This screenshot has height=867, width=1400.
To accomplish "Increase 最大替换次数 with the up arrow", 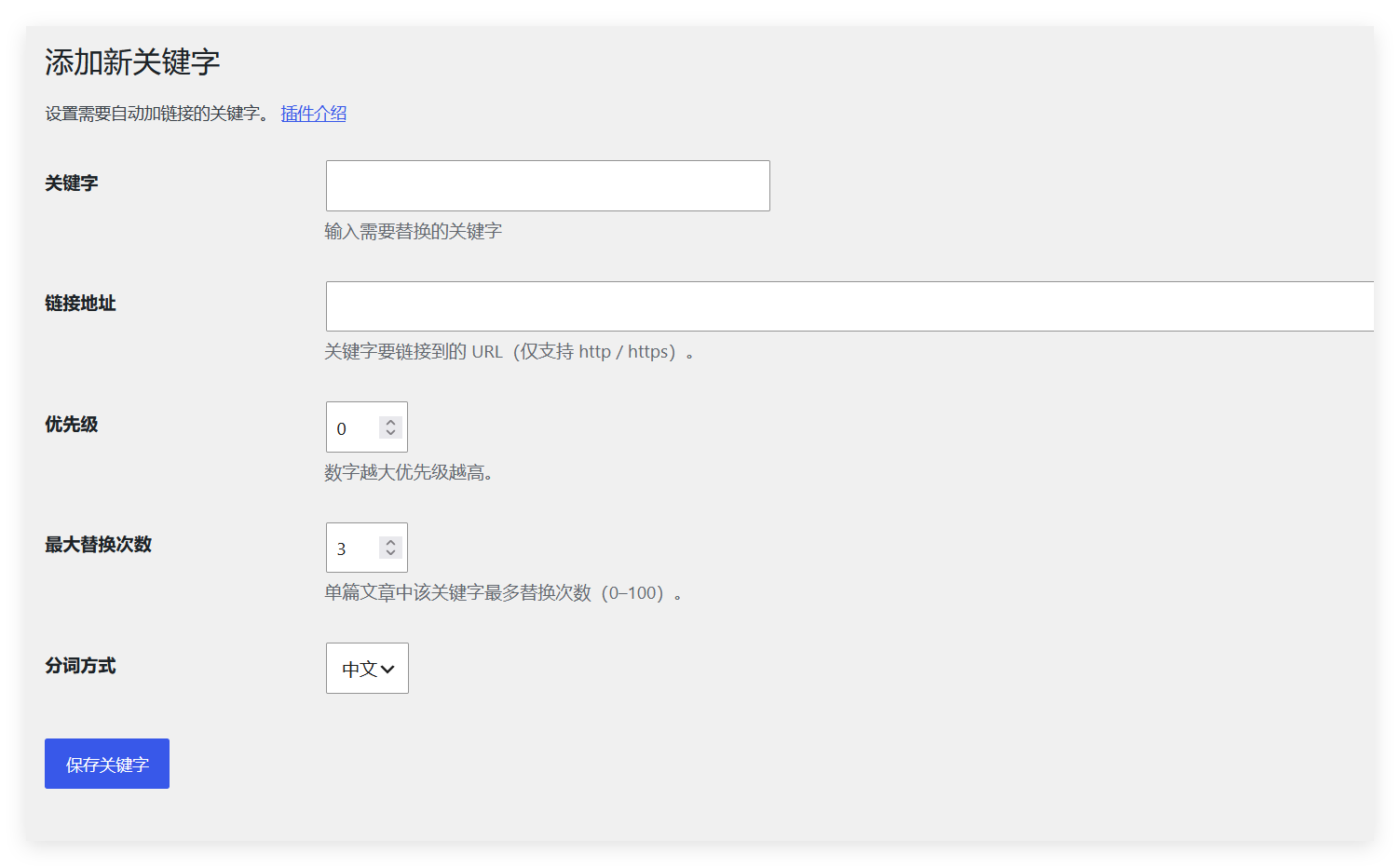I will click(x=391, y=542).
